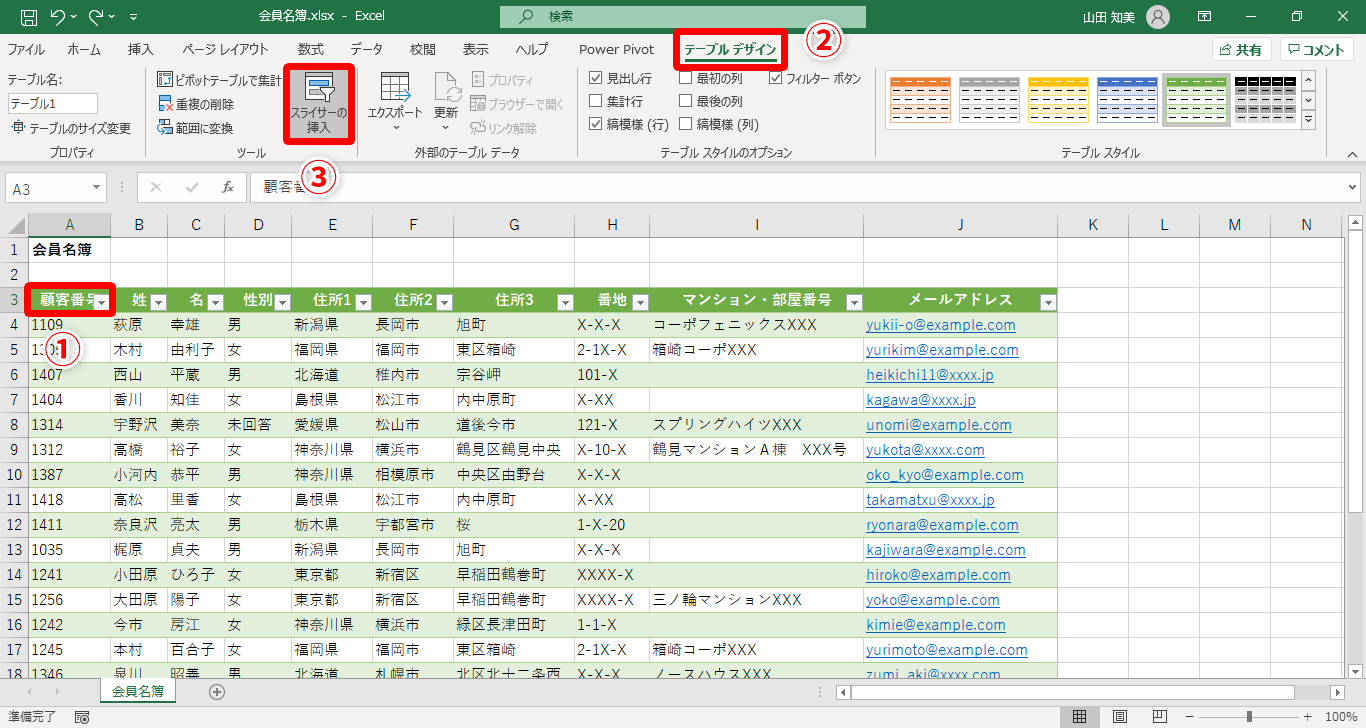Enable 縞模様 (列) banded columns checkbox
This screenshot has width=1366, height=728.
[x=686, y=125]
